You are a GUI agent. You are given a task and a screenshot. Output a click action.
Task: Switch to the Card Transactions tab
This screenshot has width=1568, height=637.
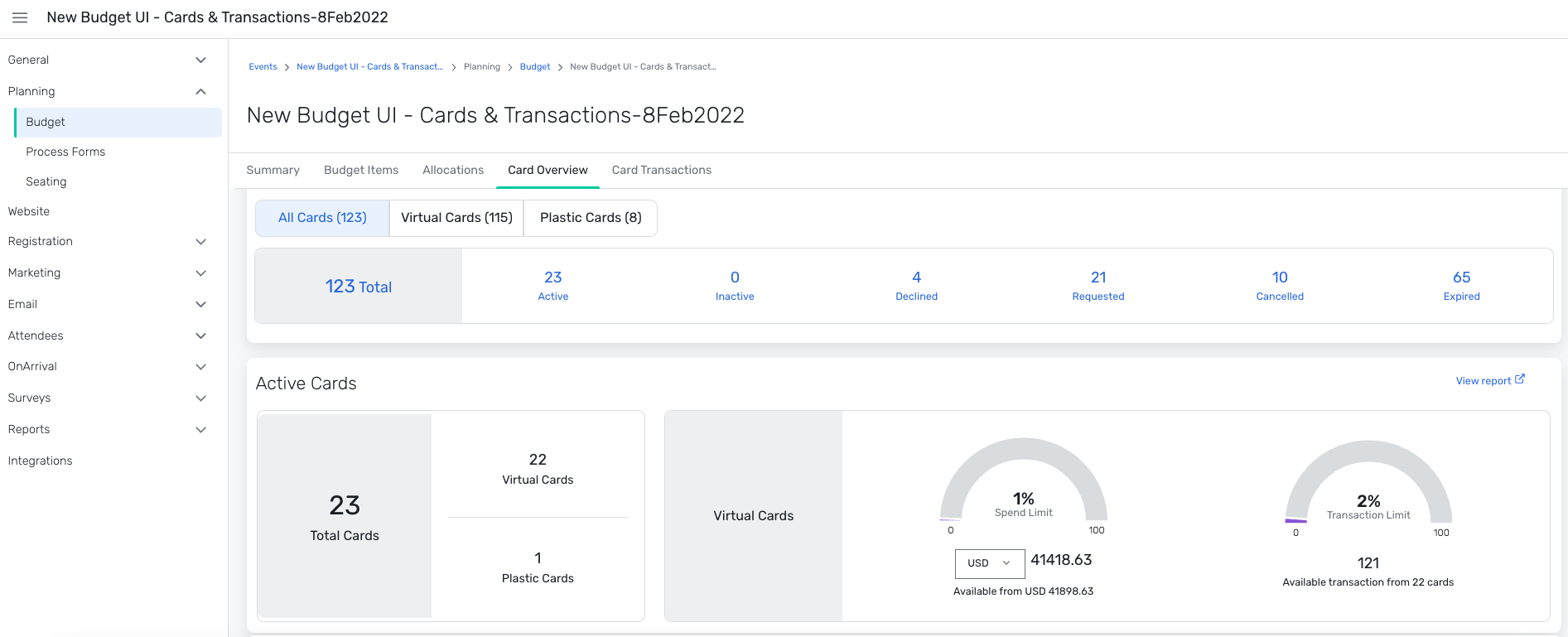coord(661,170)
